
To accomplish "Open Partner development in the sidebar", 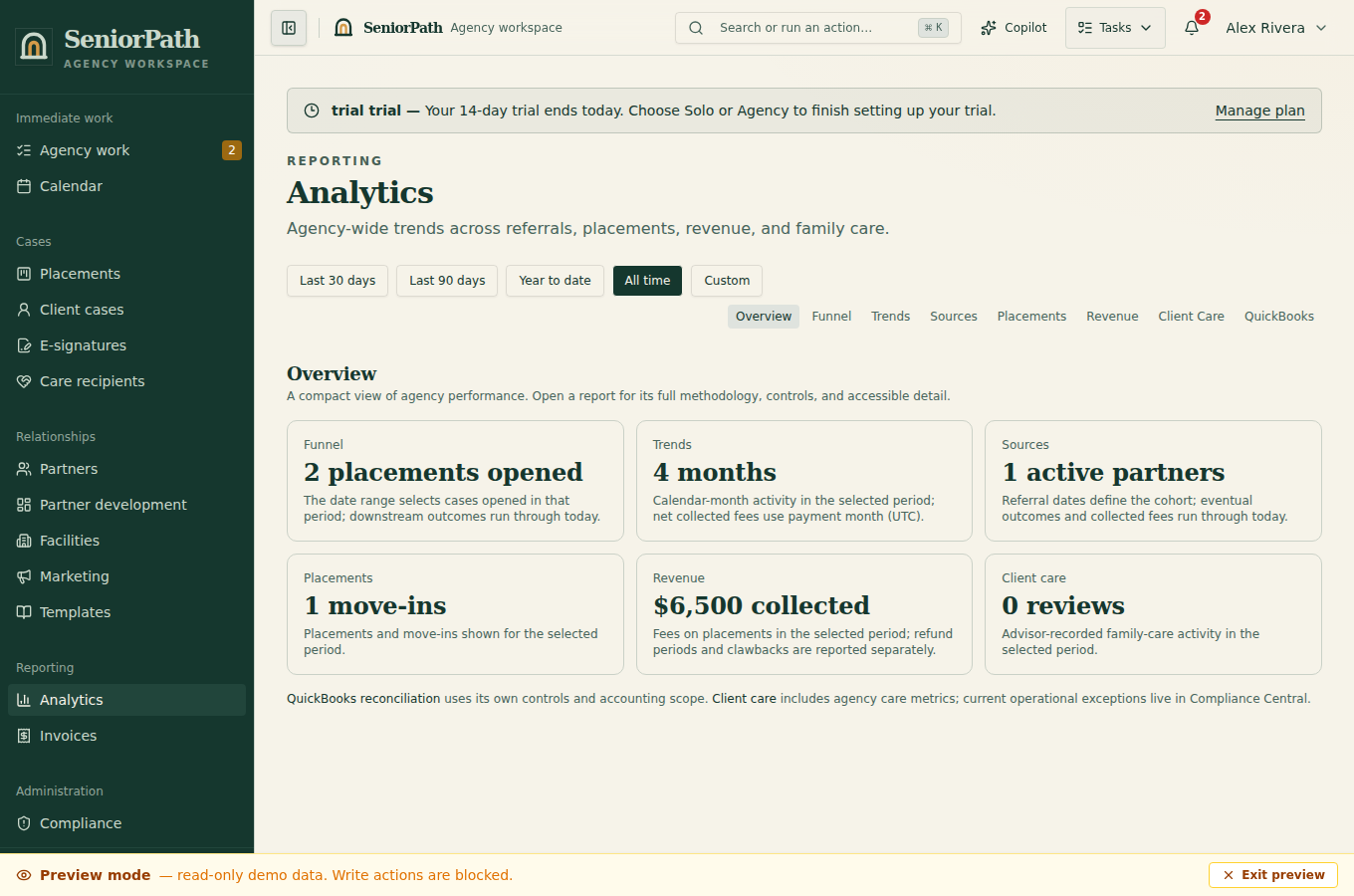I will coord(126,505).
